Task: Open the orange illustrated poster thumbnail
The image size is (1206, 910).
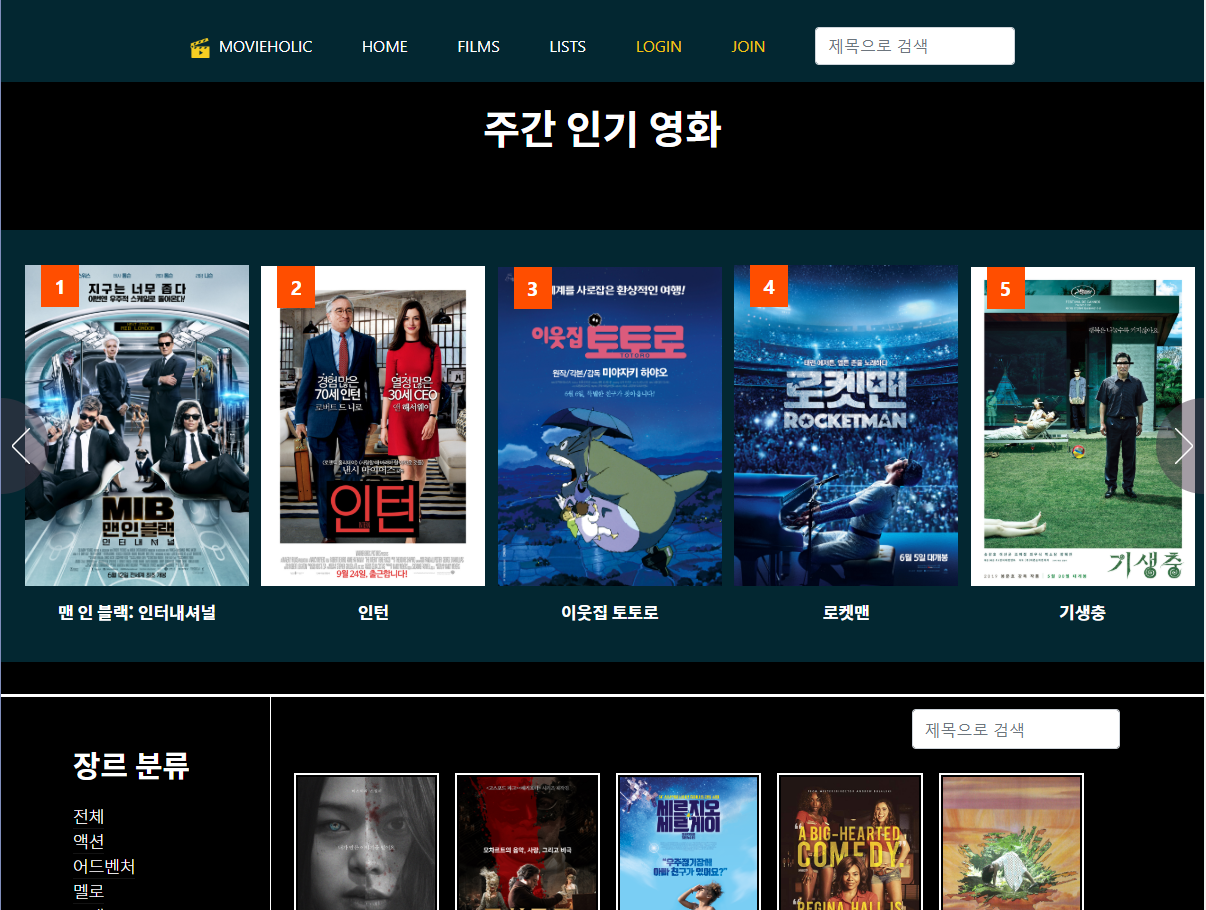Action: [x=1011, y=842]
